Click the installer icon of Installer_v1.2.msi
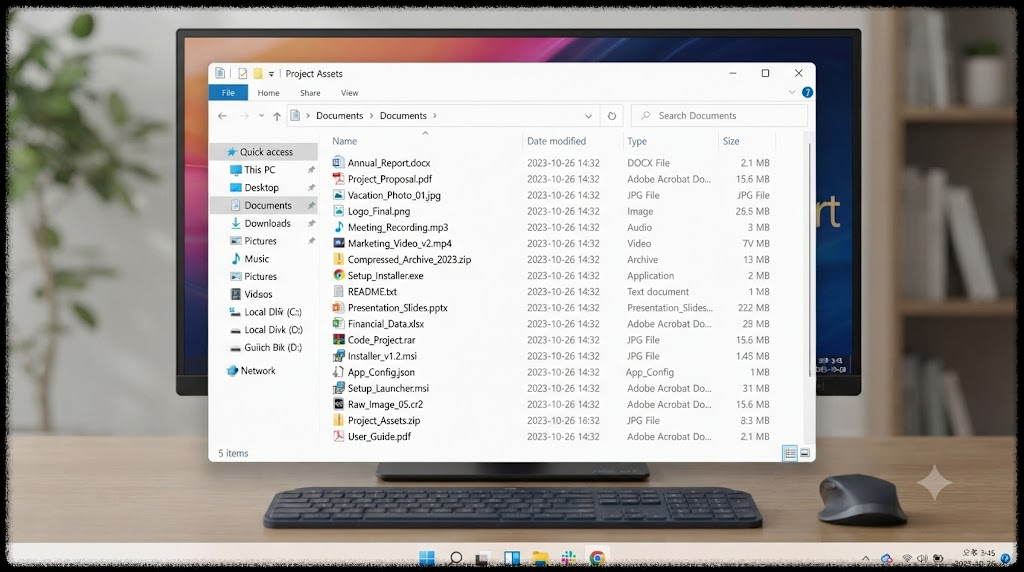 [x=338, y=356]
